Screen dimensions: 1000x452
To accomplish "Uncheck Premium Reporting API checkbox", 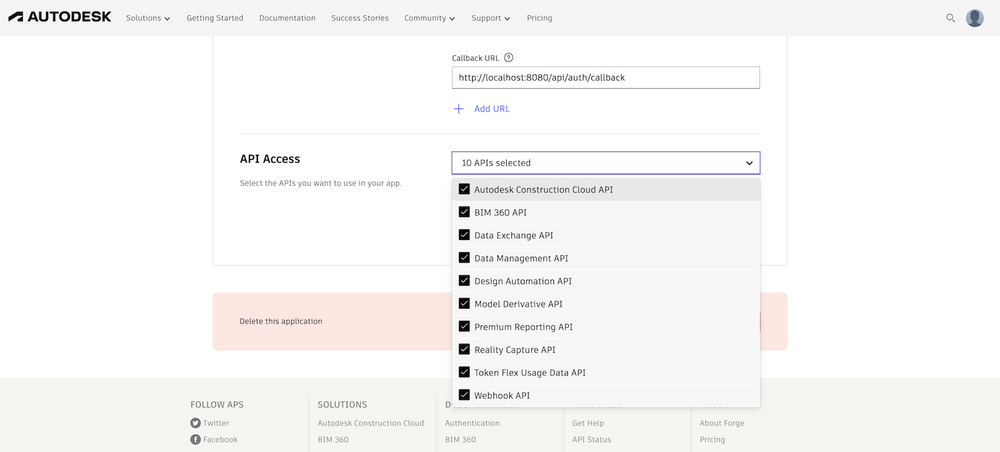I will [464, 327].
